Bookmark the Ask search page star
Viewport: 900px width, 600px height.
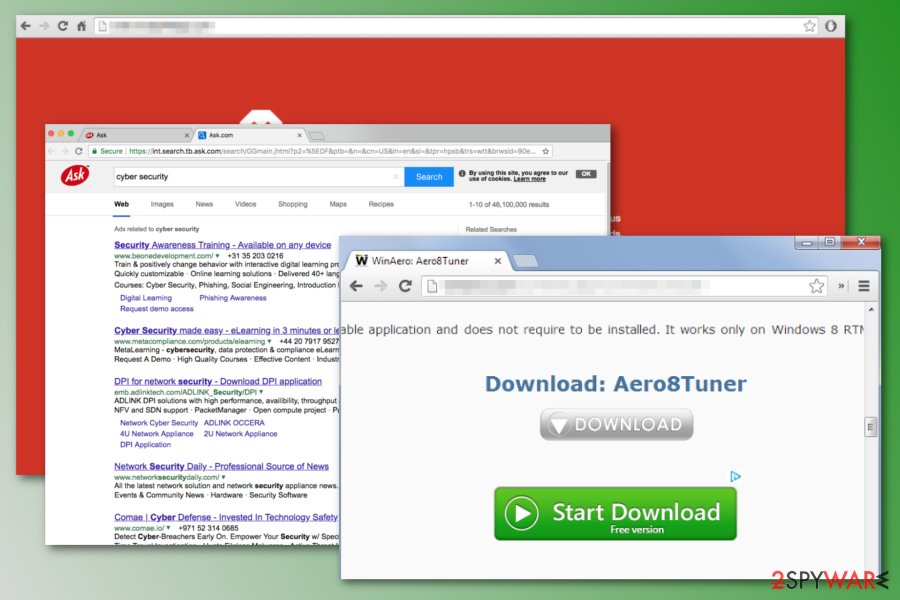pos(546,151)
